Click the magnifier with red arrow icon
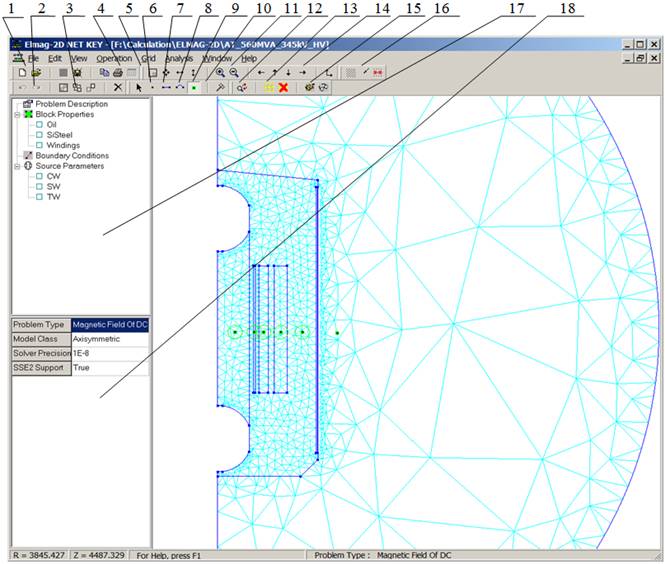665x564 pixels. click(242, 87)
